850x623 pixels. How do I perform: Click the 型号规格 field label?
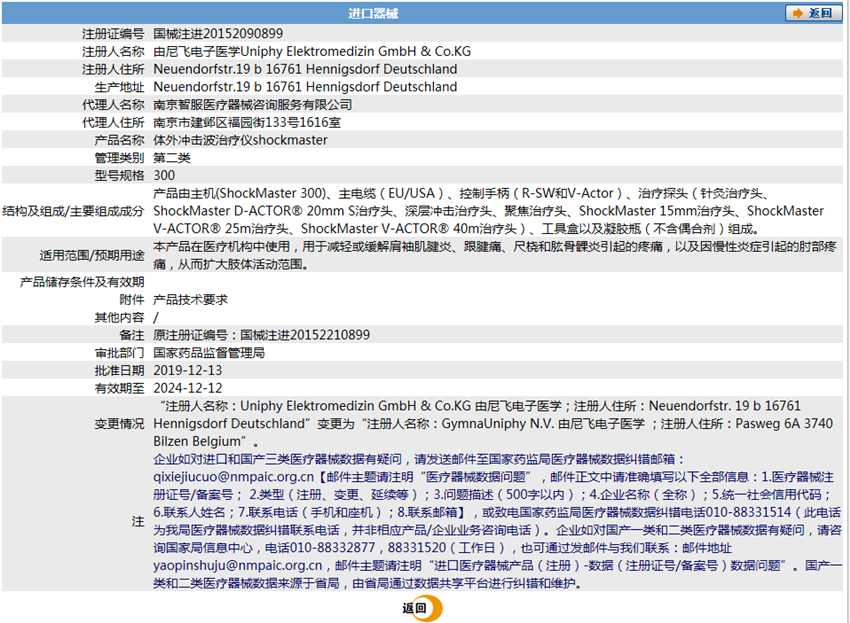click(119, 176)
